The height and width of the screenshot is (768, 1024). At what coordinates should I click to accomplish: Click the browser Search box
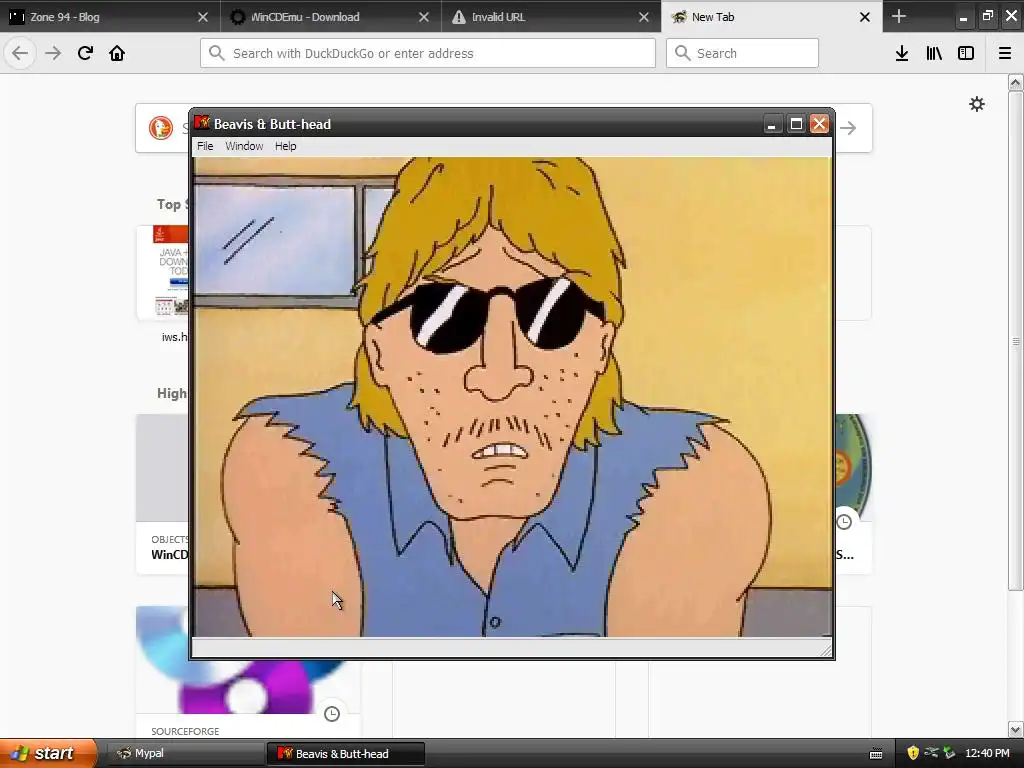tap(742, 53)
